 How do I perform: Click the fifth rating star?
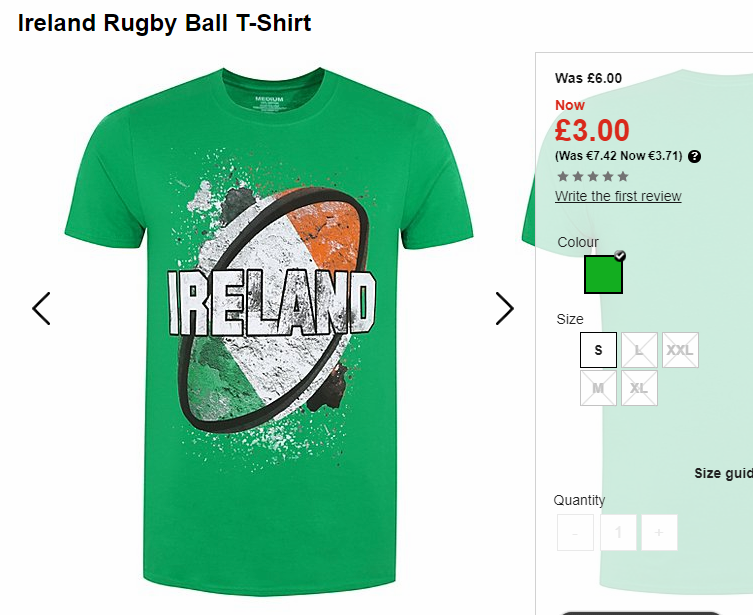tap(623, 176)
